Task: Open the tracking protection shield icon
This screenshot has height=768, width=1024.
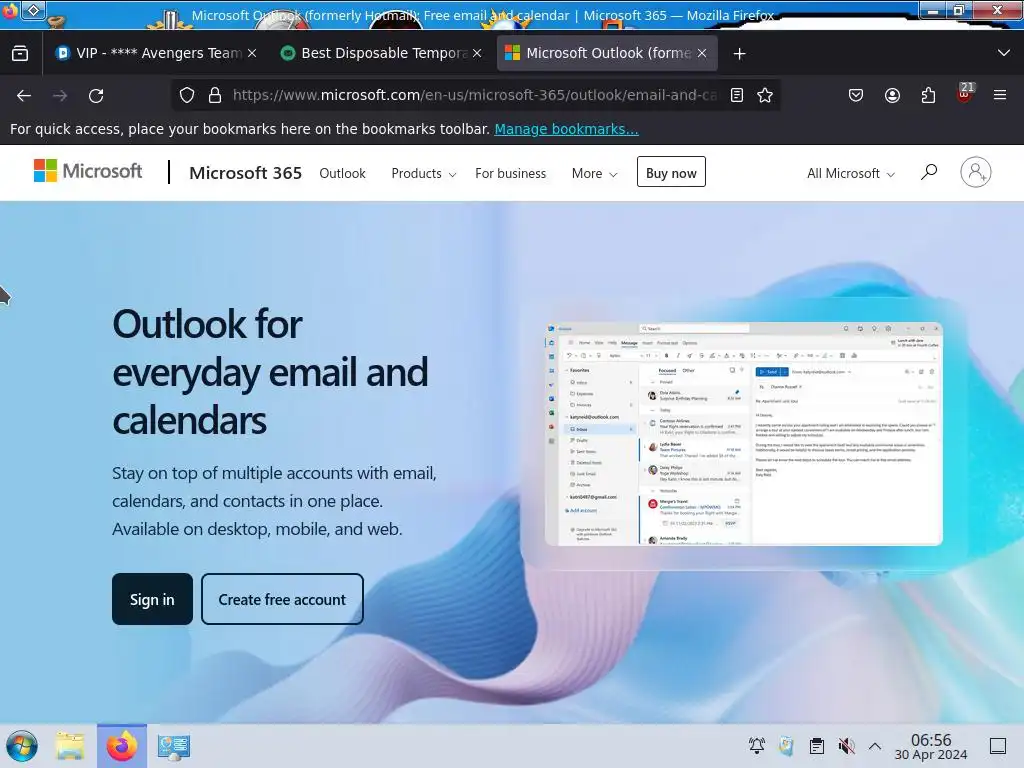Action: point(187,95)
